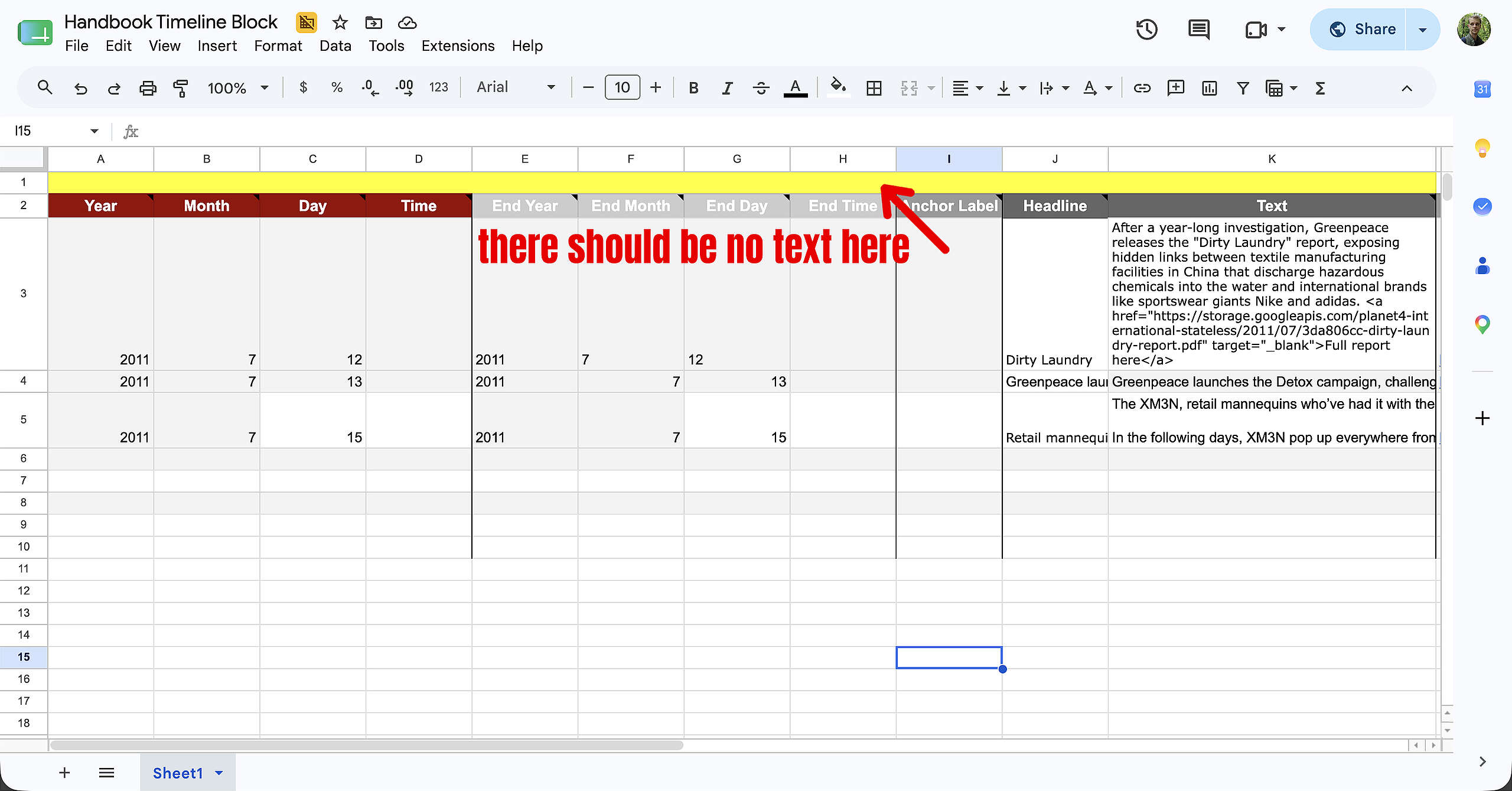Open the Data menu
The height and width of the screenshot is (791, 1512).
point(335,46)
